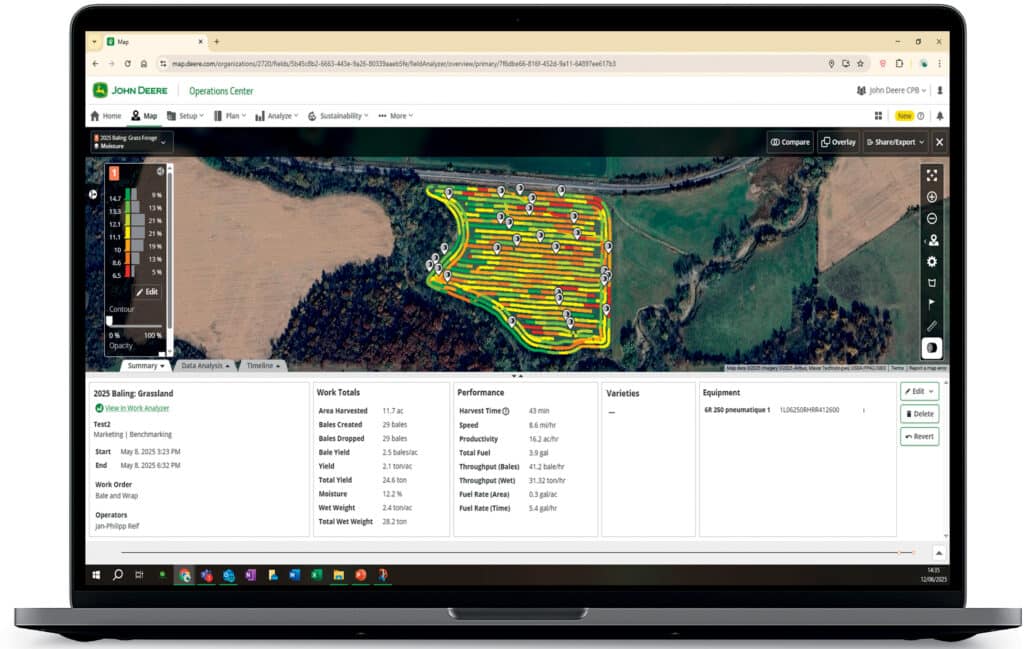This screenshot has width=1024, height=649.
Task: Zoom out of the map
Action: click(932, 218)
